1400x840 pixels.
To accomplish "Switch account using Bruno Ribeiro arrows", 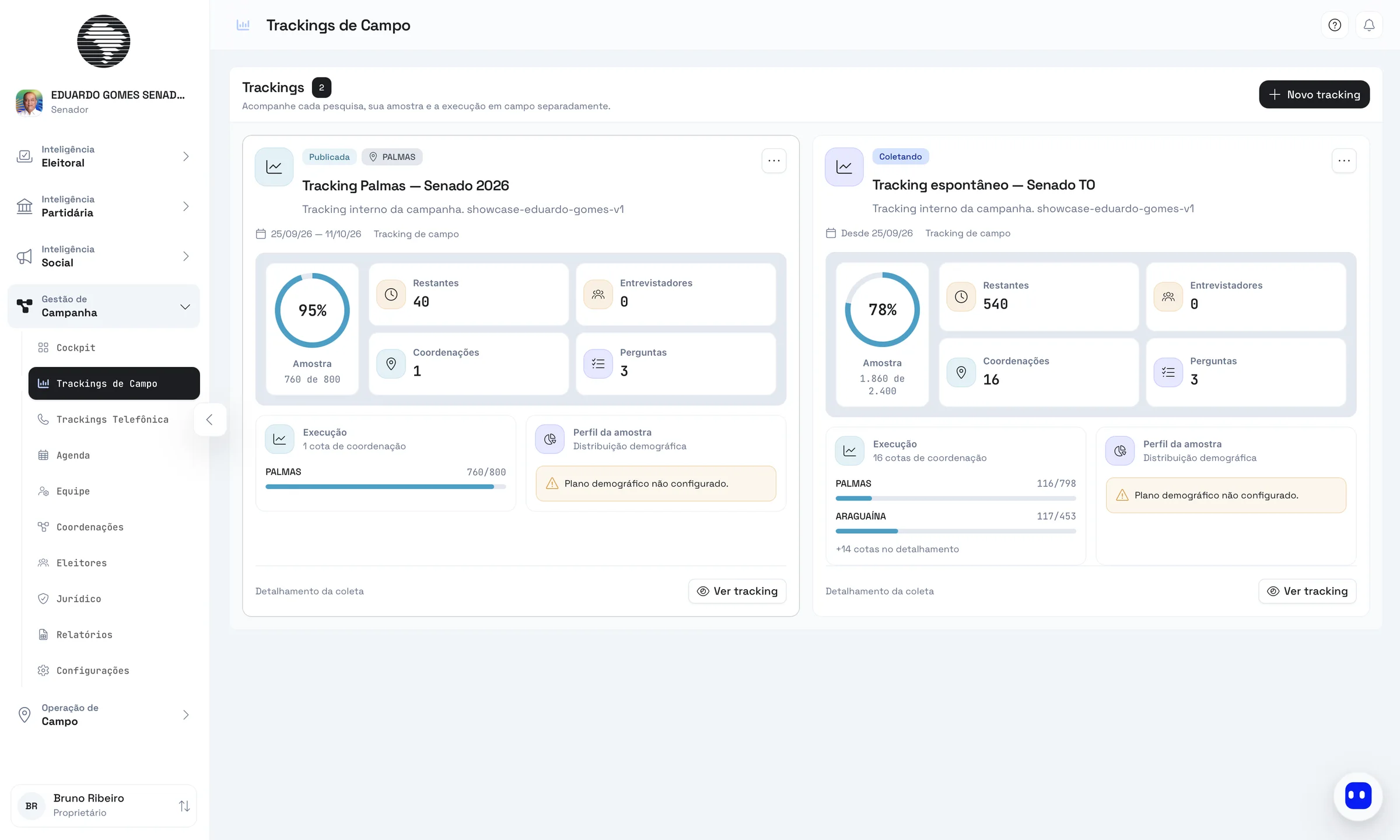I will [x=184, y=806].
